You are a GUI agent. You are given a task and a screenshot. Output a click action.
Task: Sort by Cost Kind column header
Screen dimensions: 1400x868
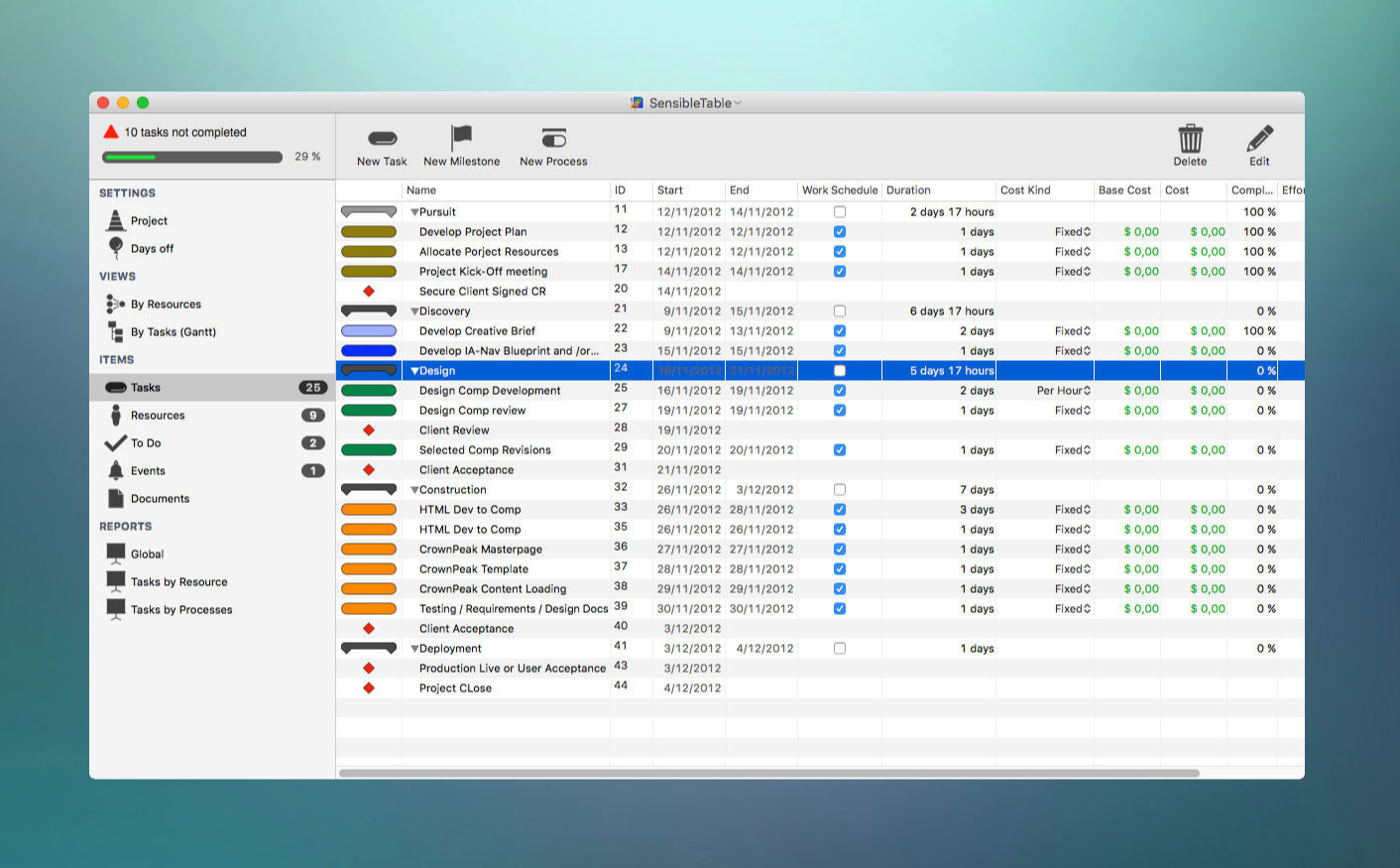1045,190
